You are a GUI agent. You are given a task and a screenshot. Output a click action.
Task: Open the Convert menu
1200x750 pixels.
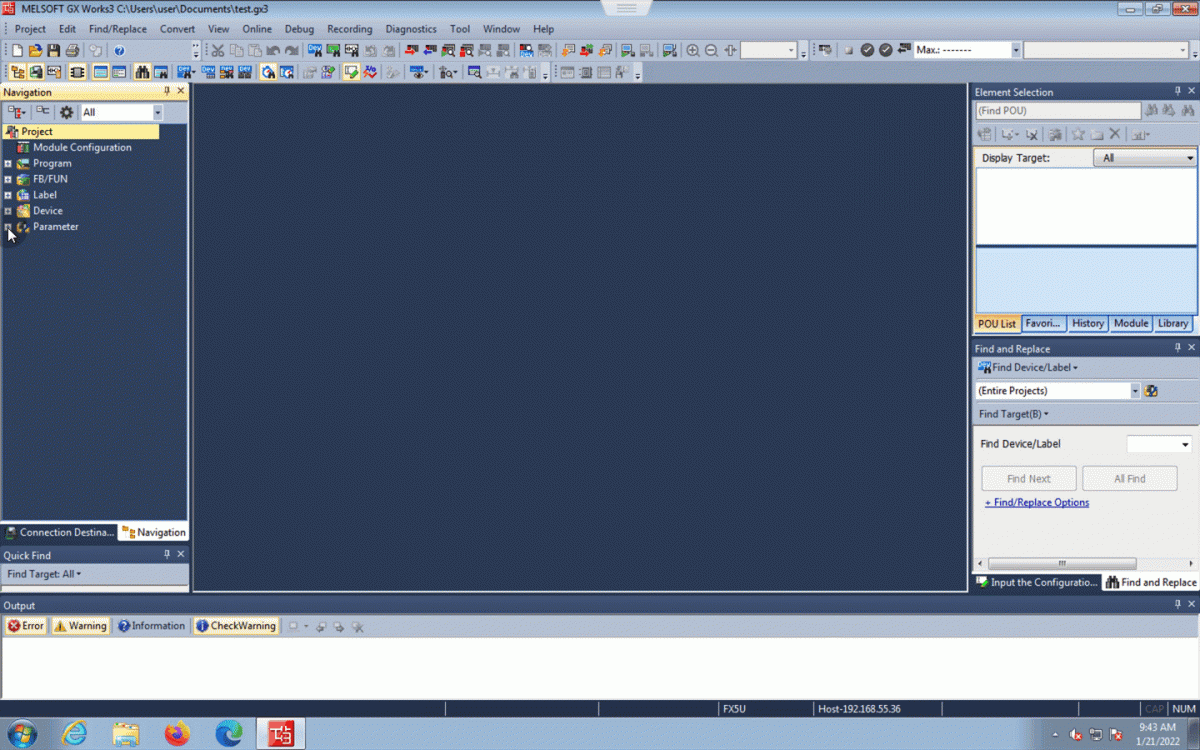coord(177,29)
